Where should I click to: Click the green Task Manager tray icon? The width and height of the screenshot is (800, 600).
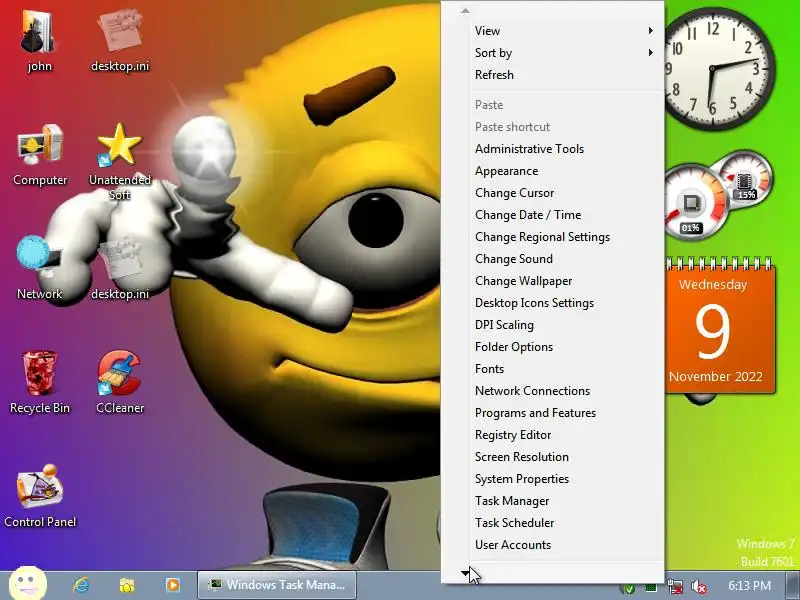click(x=651, y=588)
